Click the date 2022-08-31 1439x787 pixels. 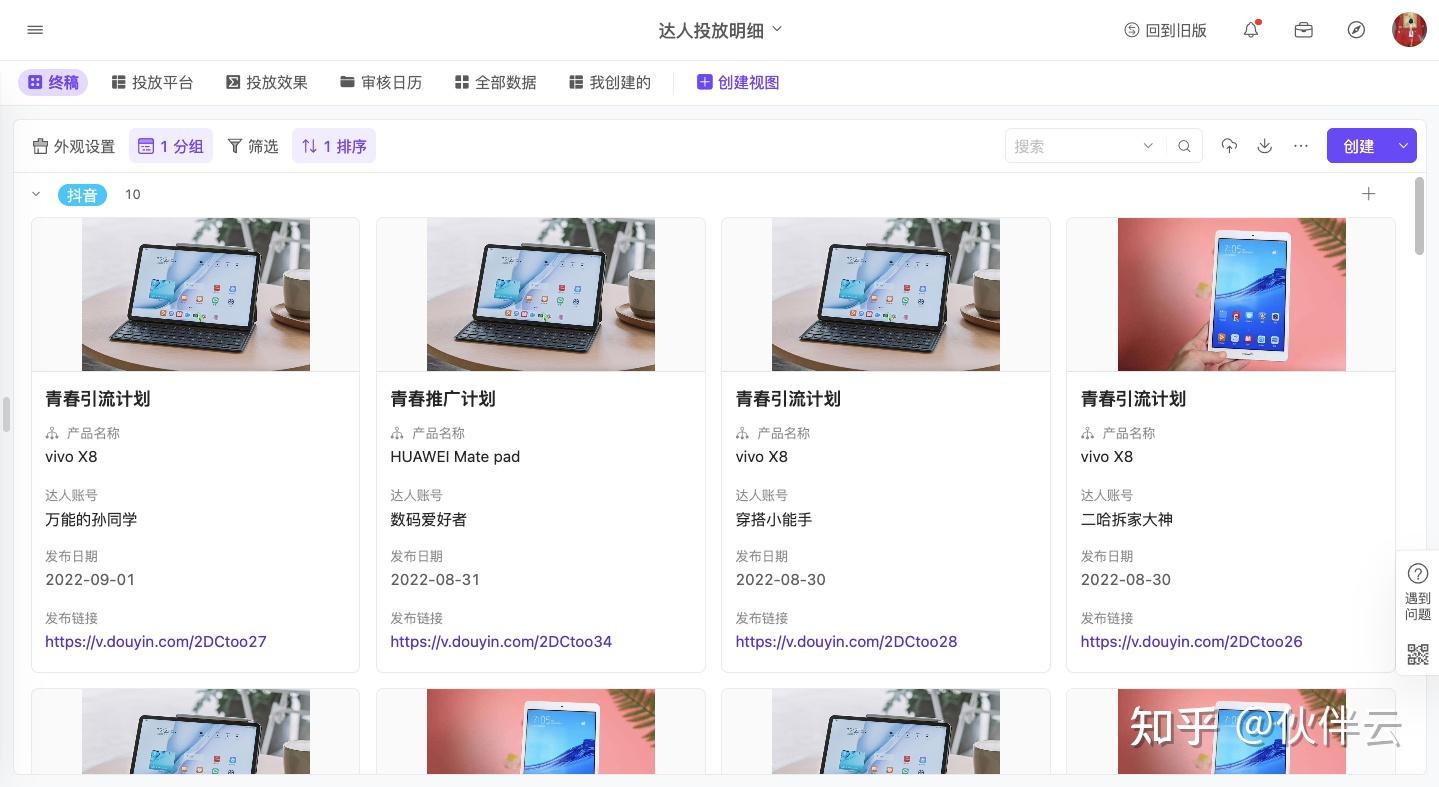(x=435, y=579)
